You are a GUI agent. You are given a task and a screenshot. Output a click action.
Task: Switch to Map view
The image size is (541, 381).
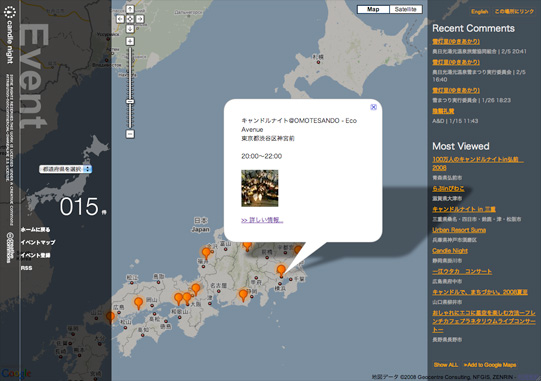click(x=373, y=9)
